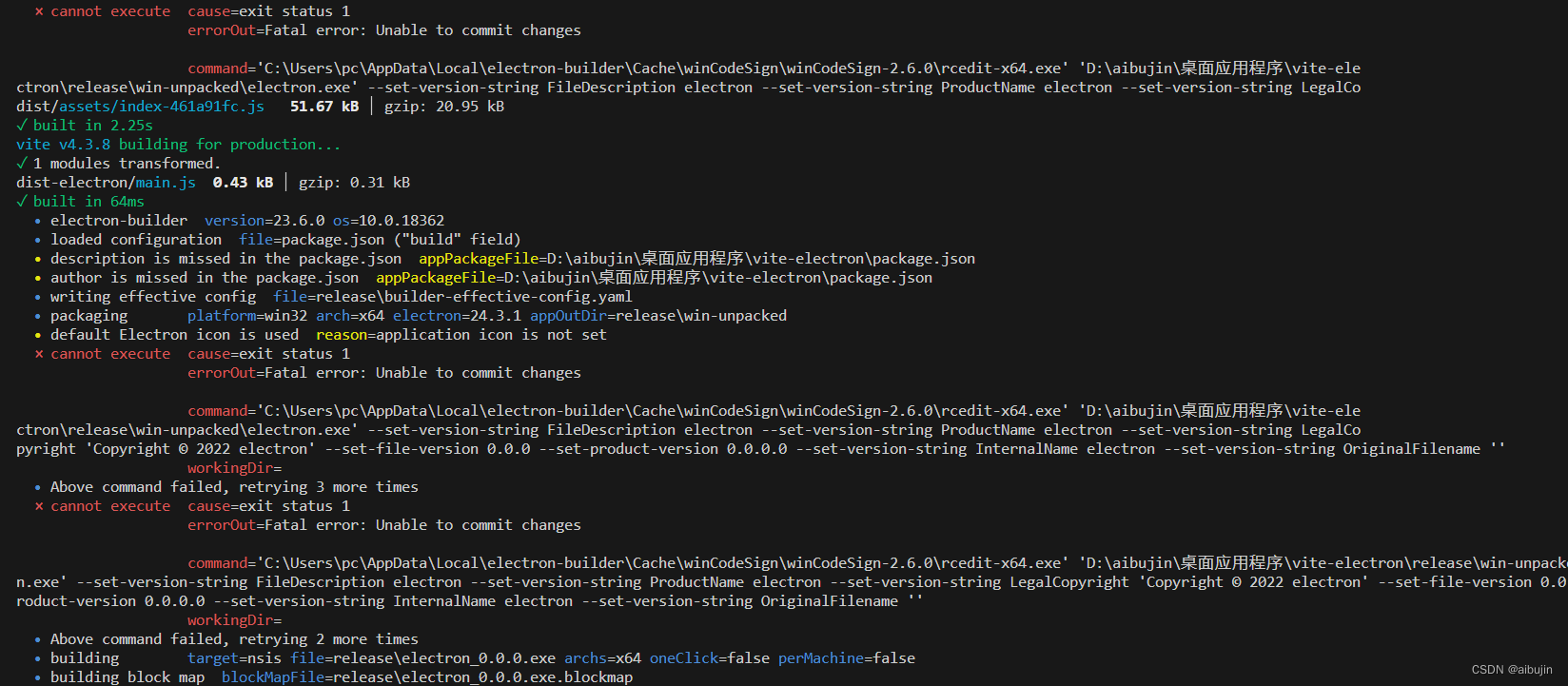Click the 'gzip: 0.31 kB' value
Image resolution: width=1568 pixels, height=686 pixels.
[x=355, y=183]
